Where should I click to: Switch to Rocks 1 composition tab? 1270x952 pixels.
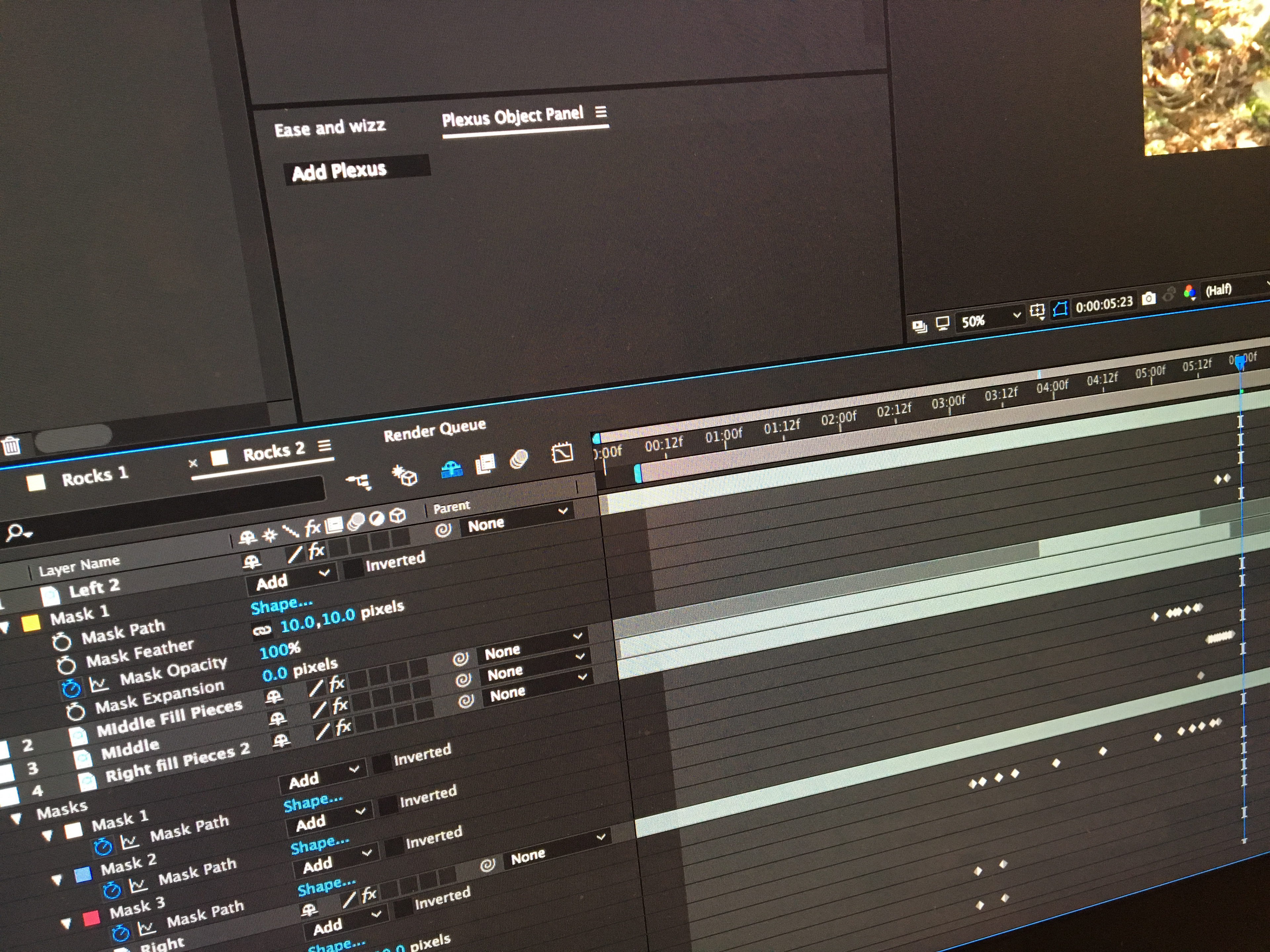point(95,476)
